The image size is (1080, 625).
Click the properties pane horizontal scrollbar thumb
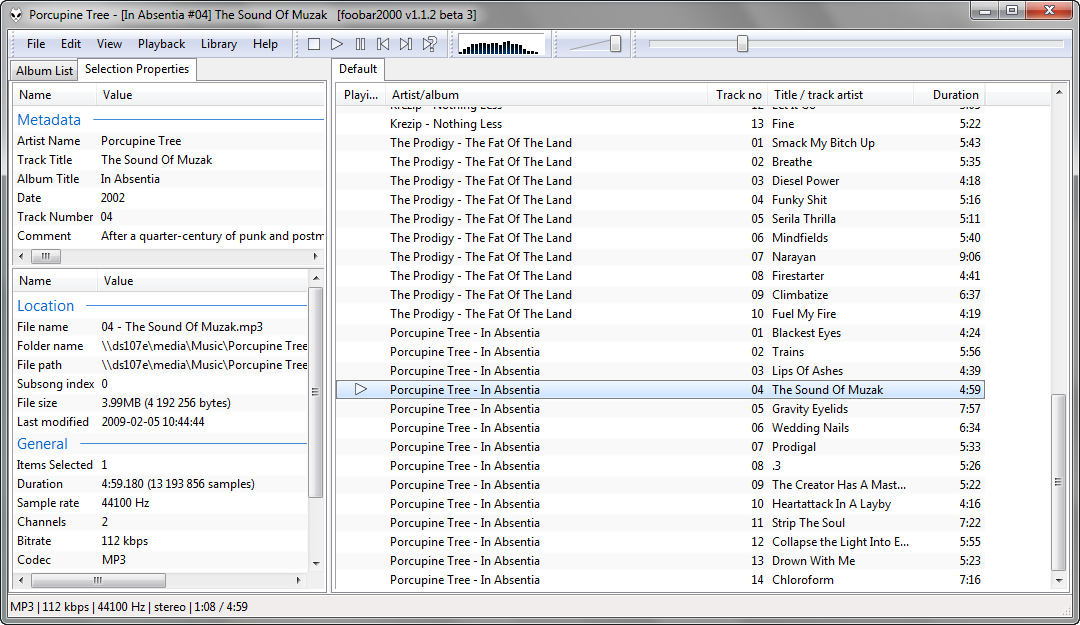tap(98, 580)
